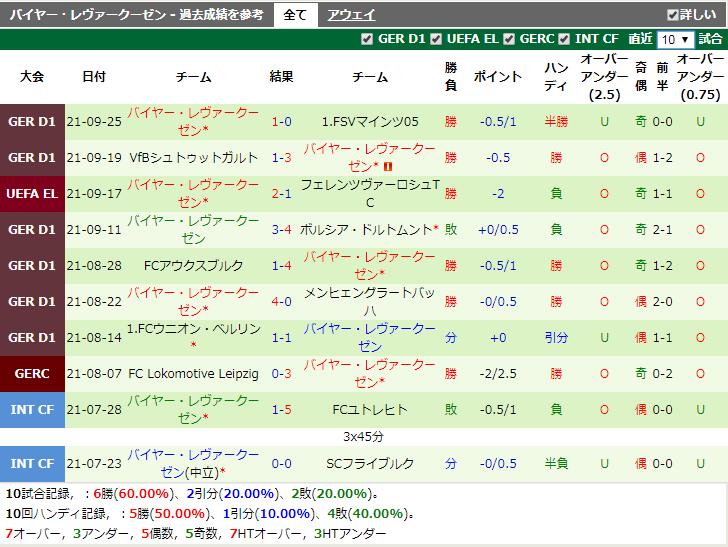Viewport: 728px width, 547px height.
Task: Open フェレンツヴァーロシュTC team link
Action: 370,194
